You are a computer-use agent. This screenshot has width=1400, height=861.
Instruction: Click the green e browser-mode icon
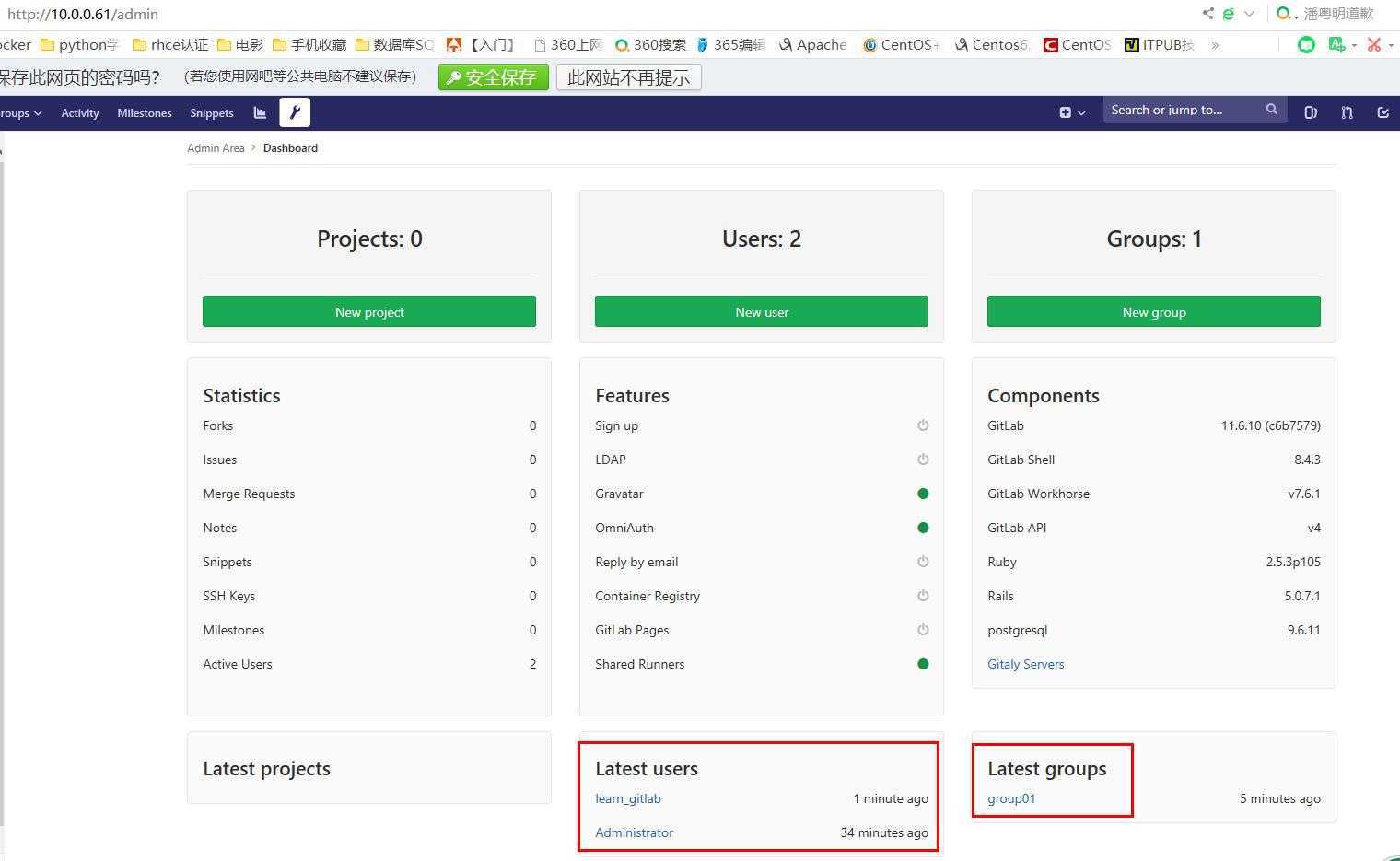pos(1229,14)
